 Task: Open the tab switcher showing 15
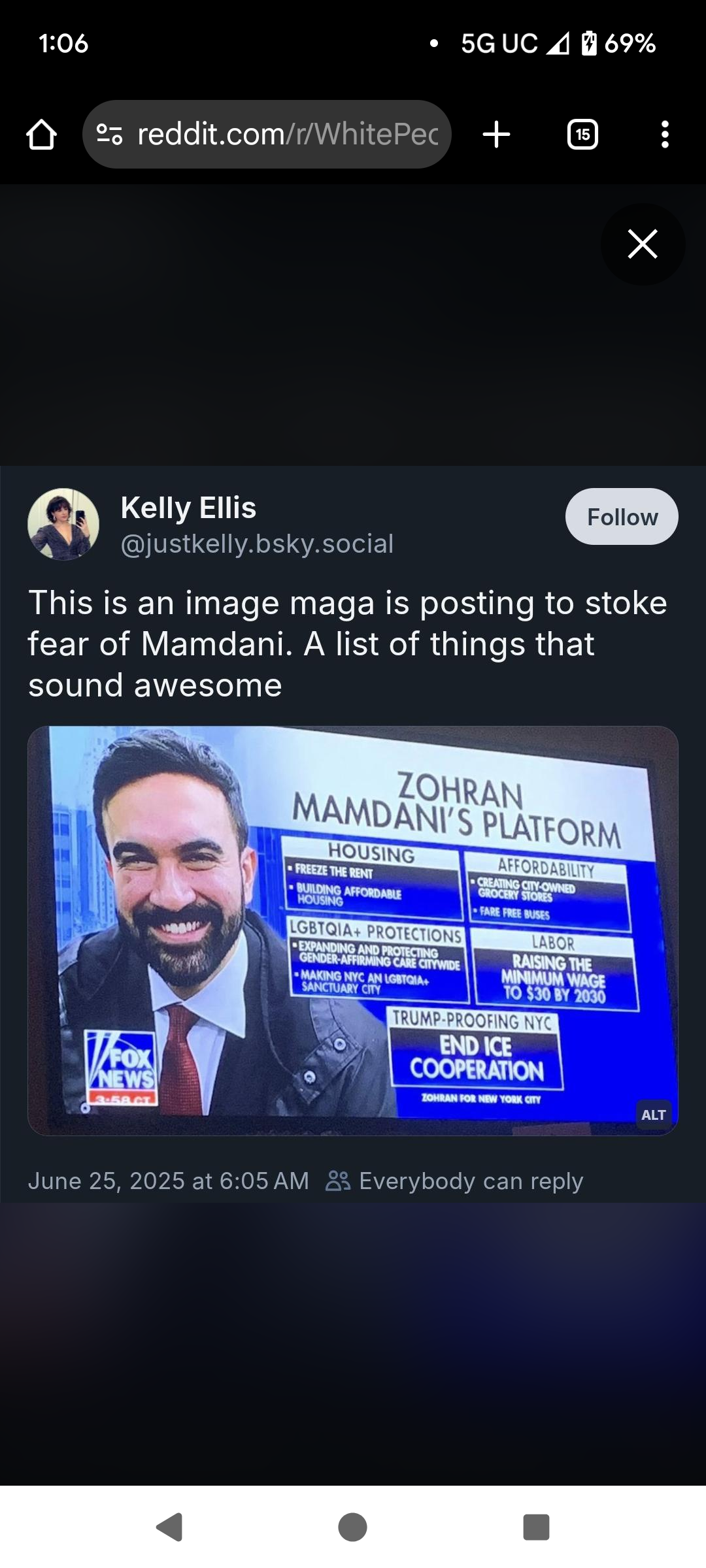pyautogui.click(x=582, y=135)
